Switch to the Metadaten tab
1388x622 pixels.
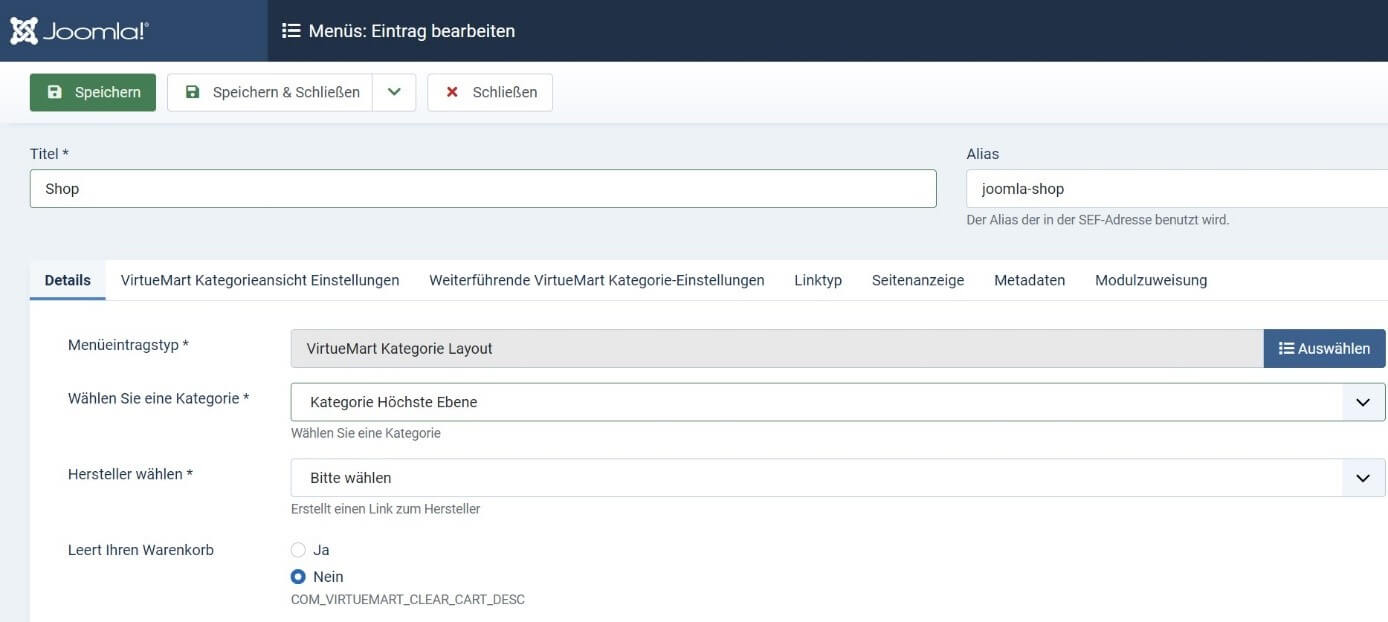1030,280
